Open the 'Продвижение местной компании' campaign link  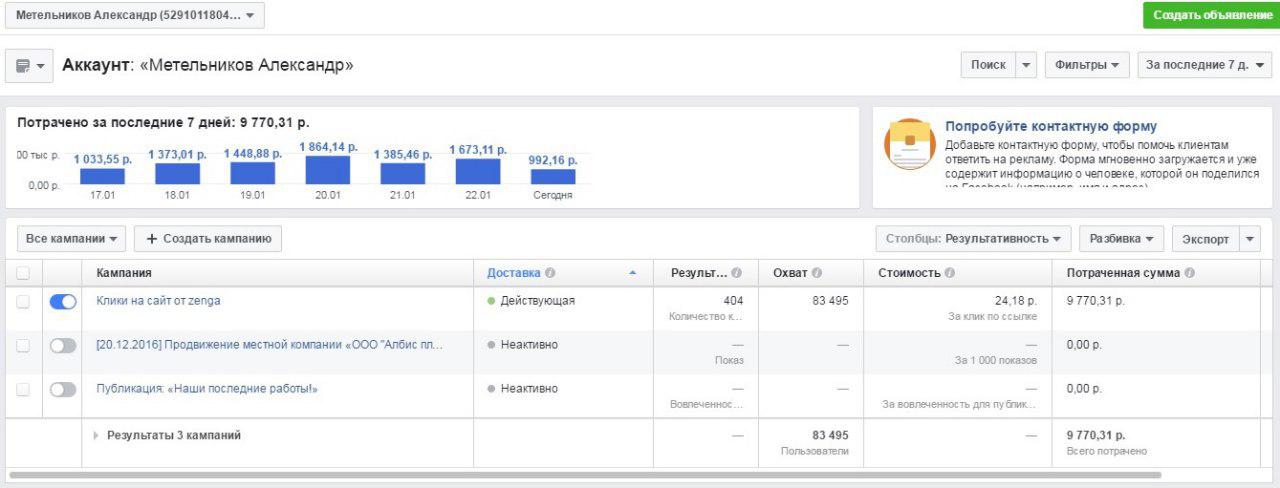coord(269,345)
